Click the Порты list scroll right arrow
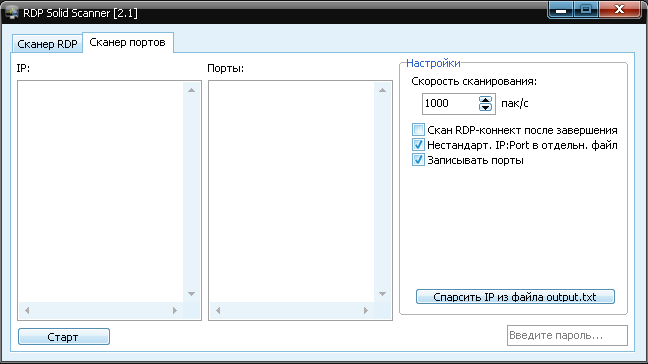Viewport: 648px width, 364px height. (x=366, y=310)
